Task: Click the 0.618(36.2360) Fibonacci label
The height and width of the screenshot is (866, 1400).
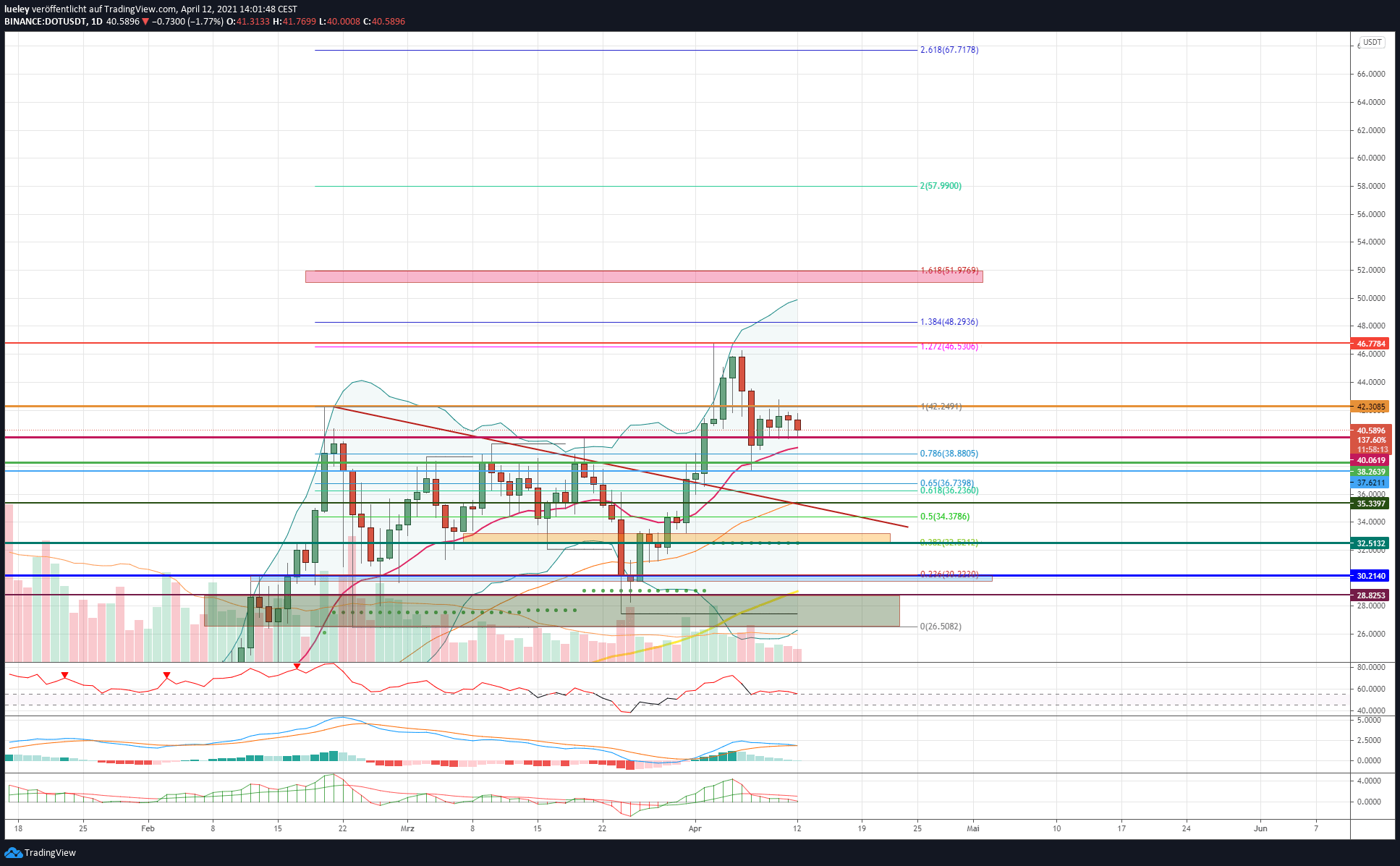Action: click(949, 491)
